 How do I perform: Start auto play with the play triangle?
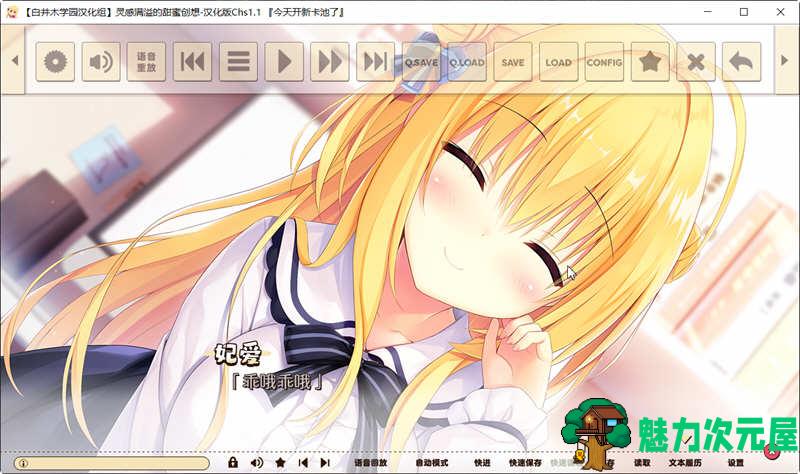(284, 62)
